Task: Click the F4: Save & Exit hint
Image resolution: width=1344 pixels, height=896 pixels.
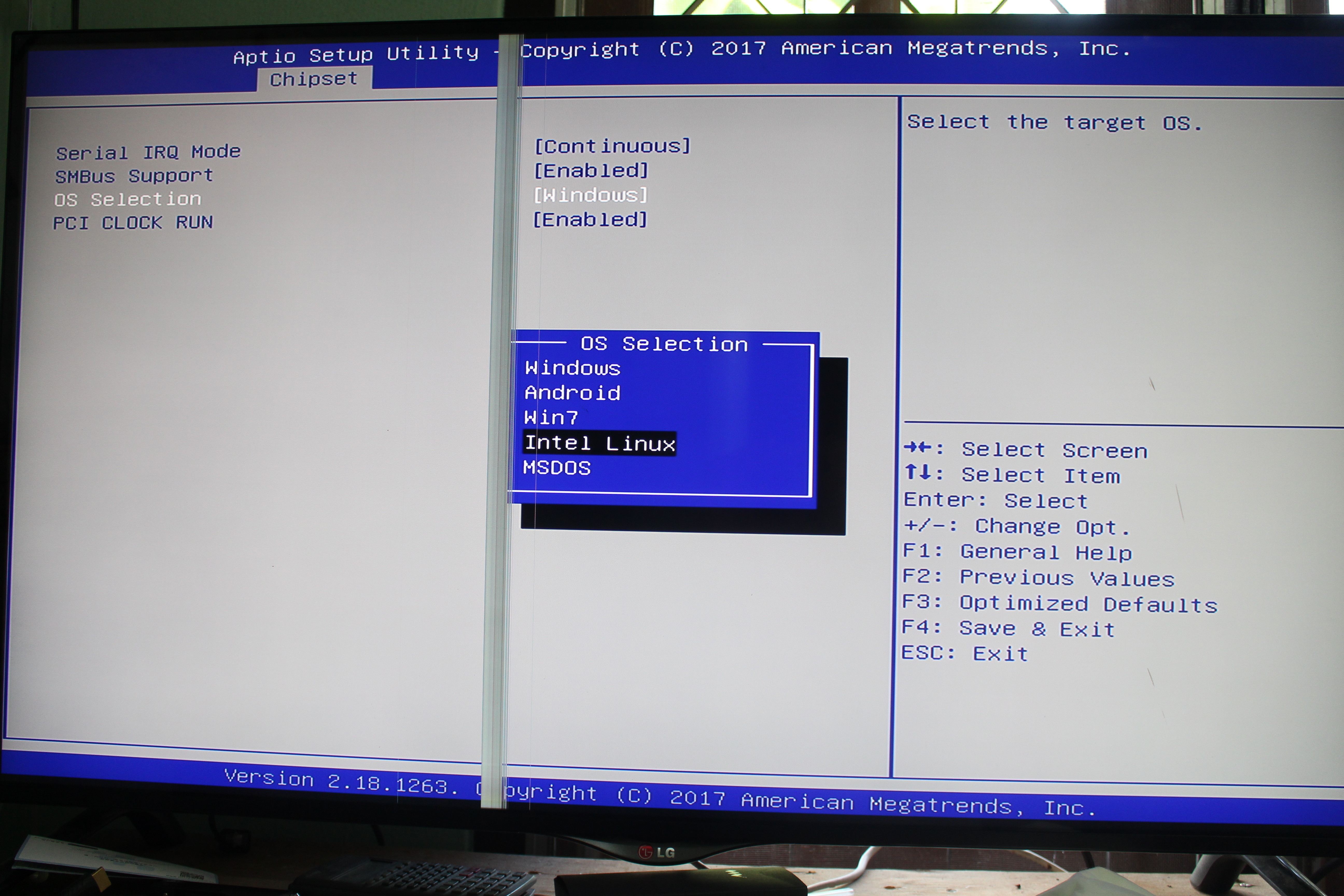Action: (1008, 628)
